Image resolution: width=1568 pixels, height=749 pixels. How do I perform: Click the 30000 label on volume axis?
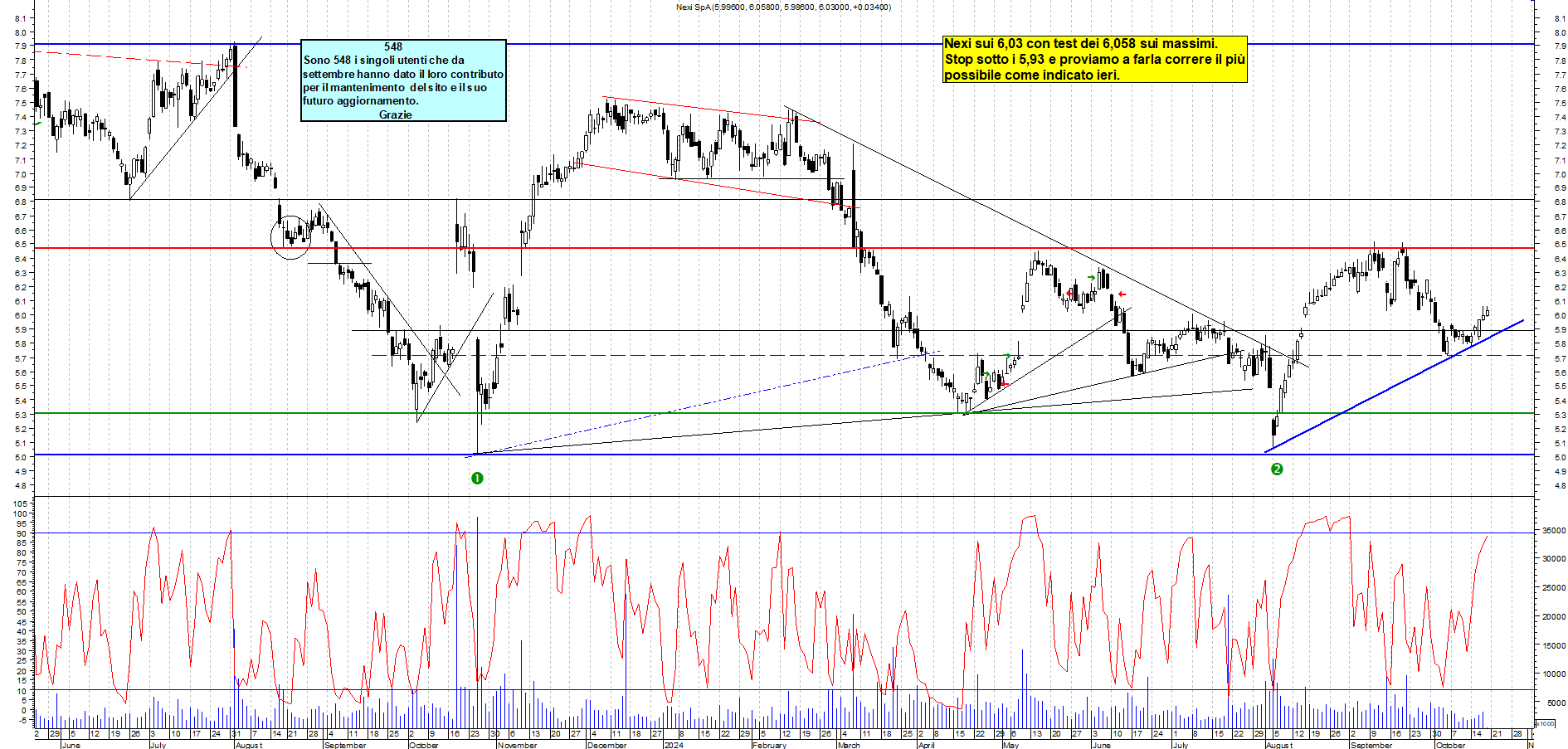[x=1554, y=559]
